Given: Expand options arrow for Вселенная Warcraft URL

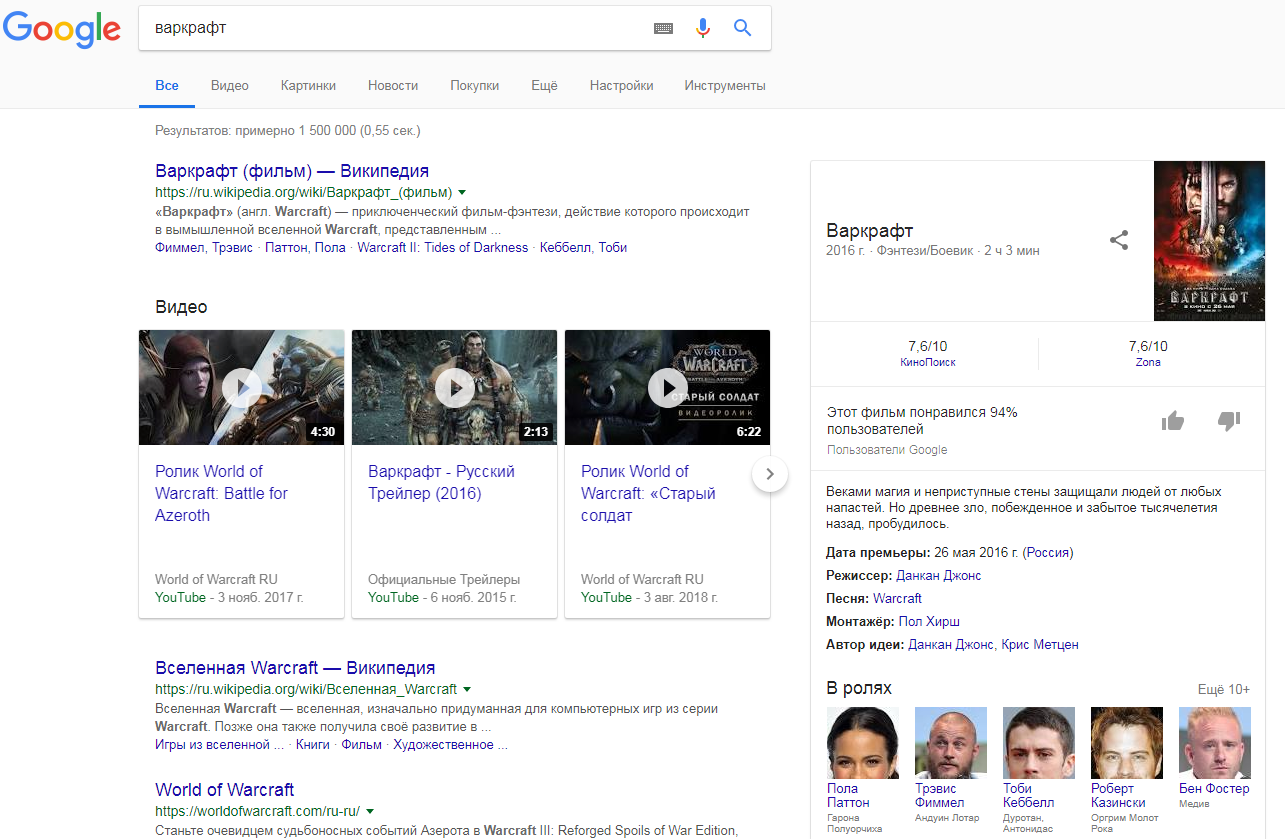Looking at the screenshot, I should coord(467,689).
